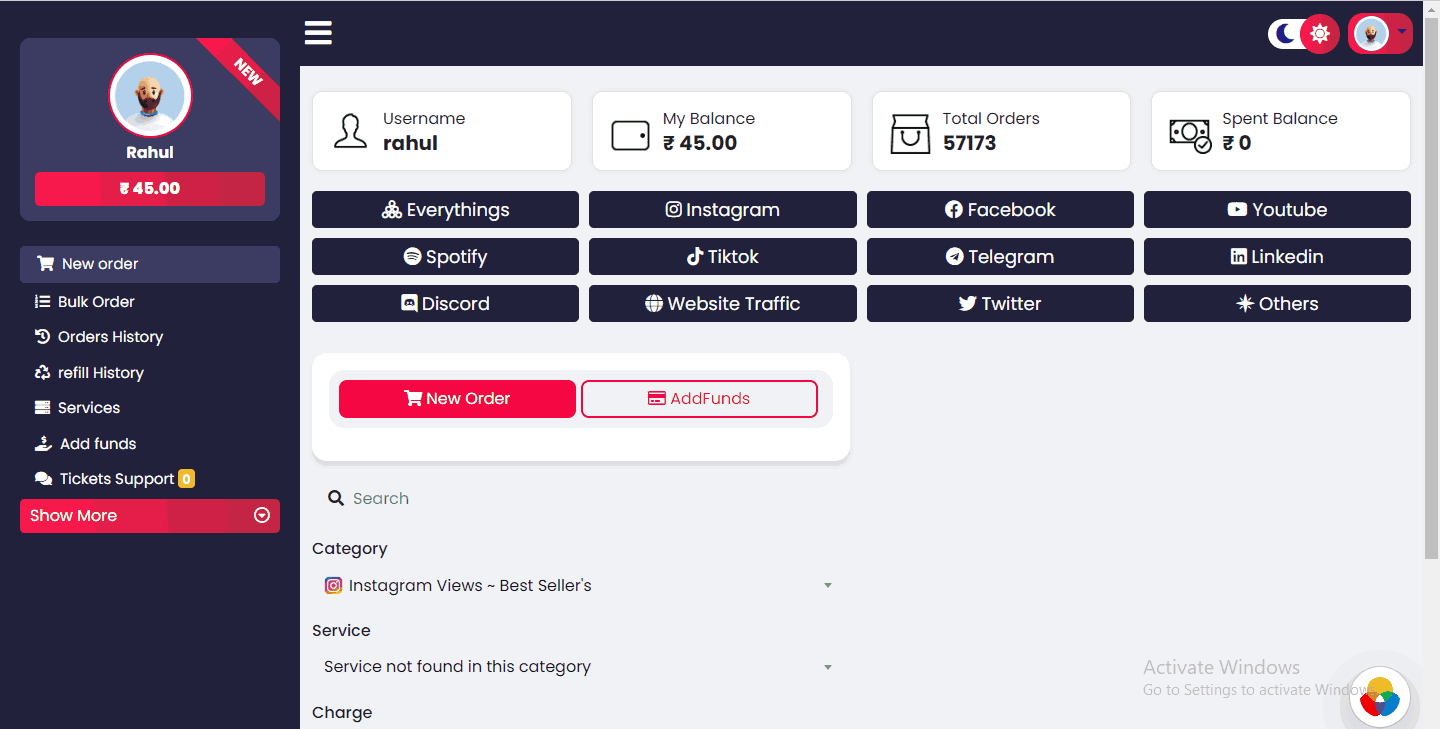The image size is (1440, 729).
Task: Filter by Instagram category
Action: 723,210
